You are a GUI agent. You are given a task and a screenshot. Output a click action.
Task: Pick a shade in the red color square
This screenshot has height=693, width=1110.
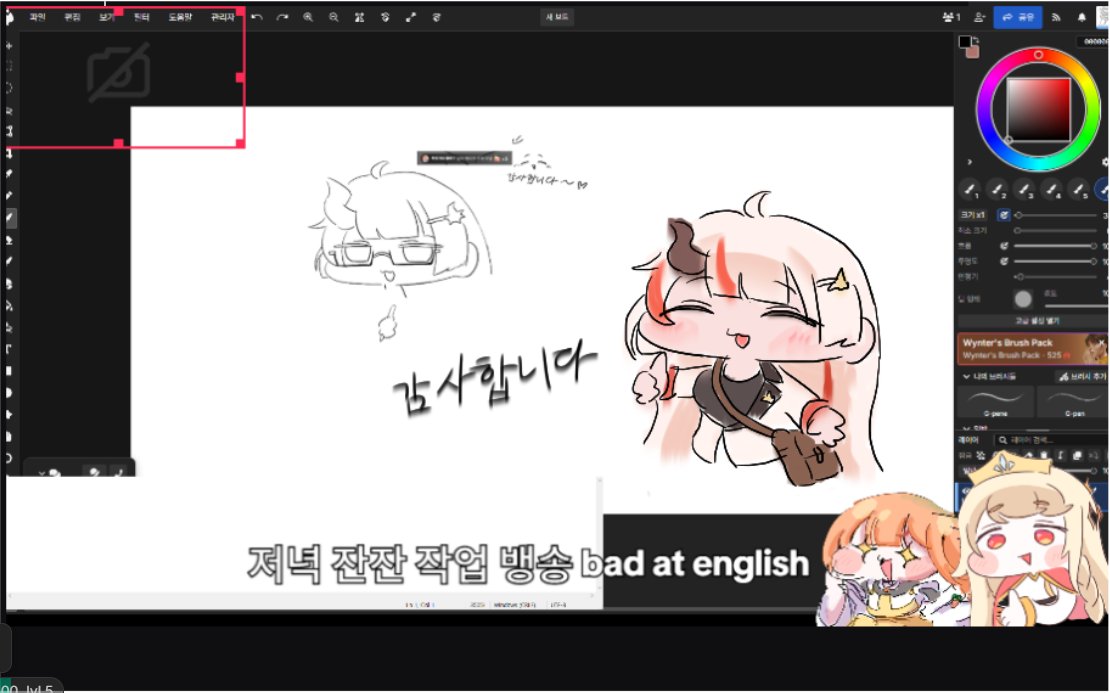point(1039,110)
